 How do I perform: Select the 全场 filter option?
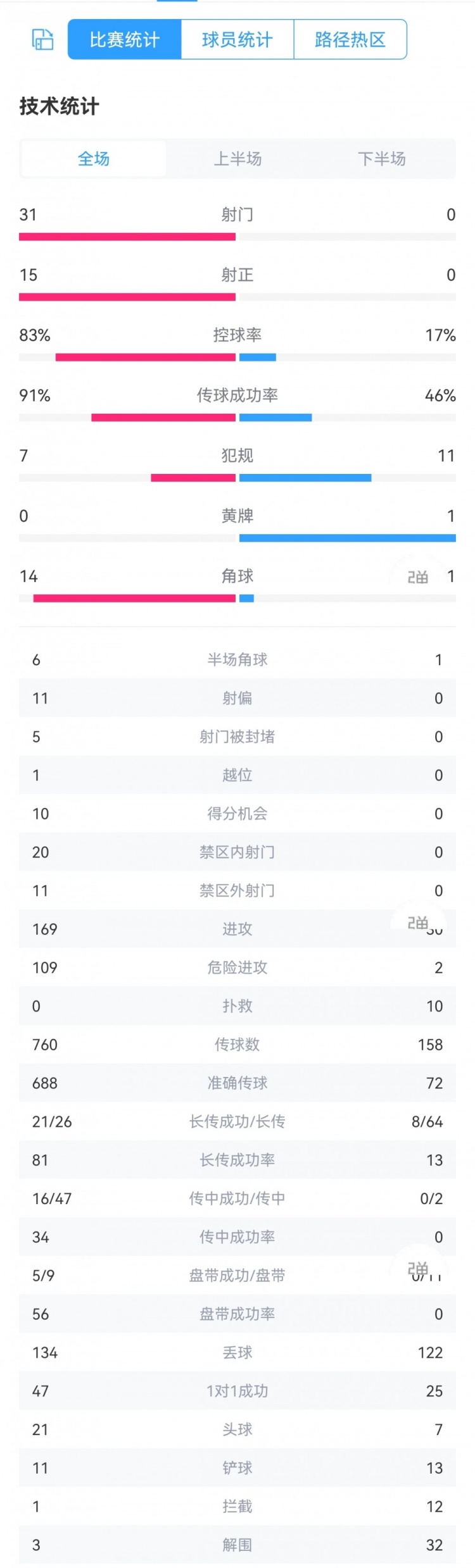tap(93, 159)
